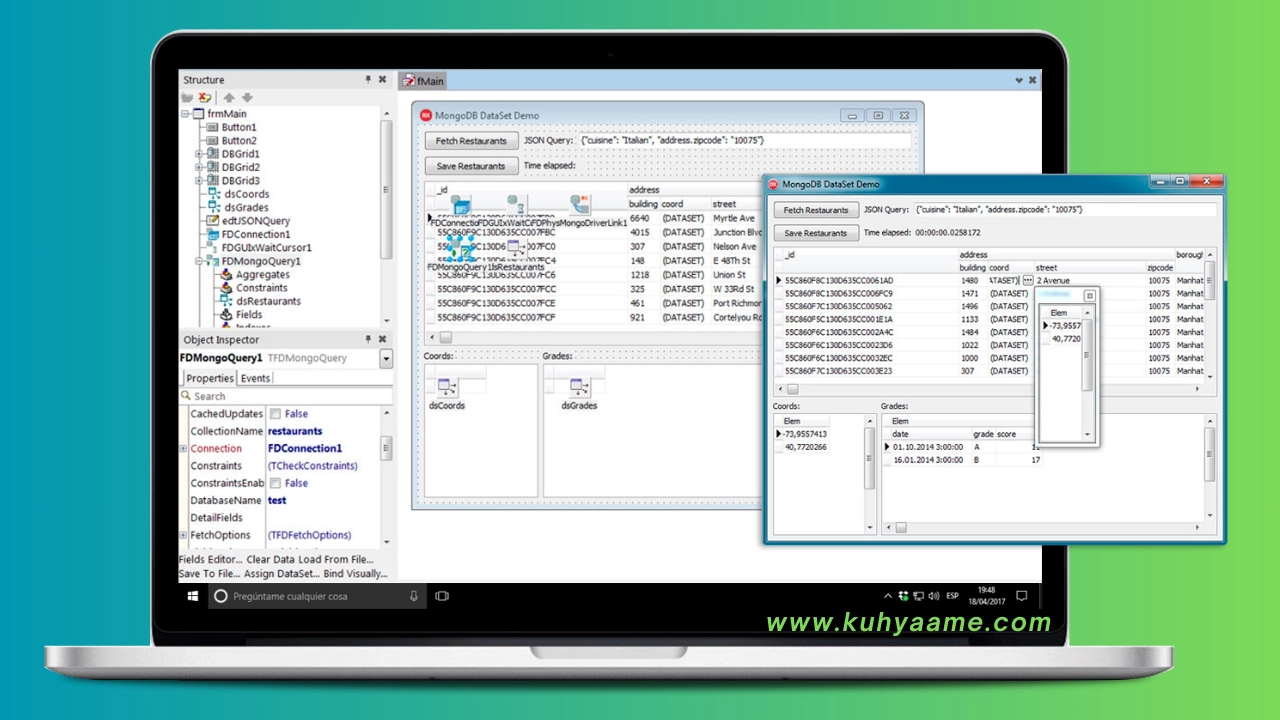Click the Clear Data link
Viewport: 1280px width, 720px height.
point(270,560)
